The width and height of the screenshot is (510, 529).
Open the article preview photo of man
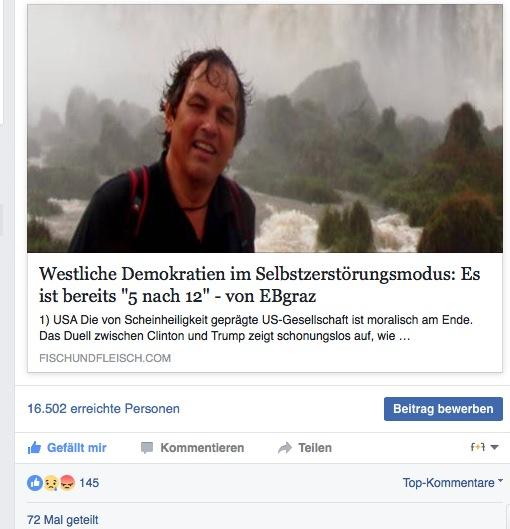pyautogui.click(x=265, y=128)
